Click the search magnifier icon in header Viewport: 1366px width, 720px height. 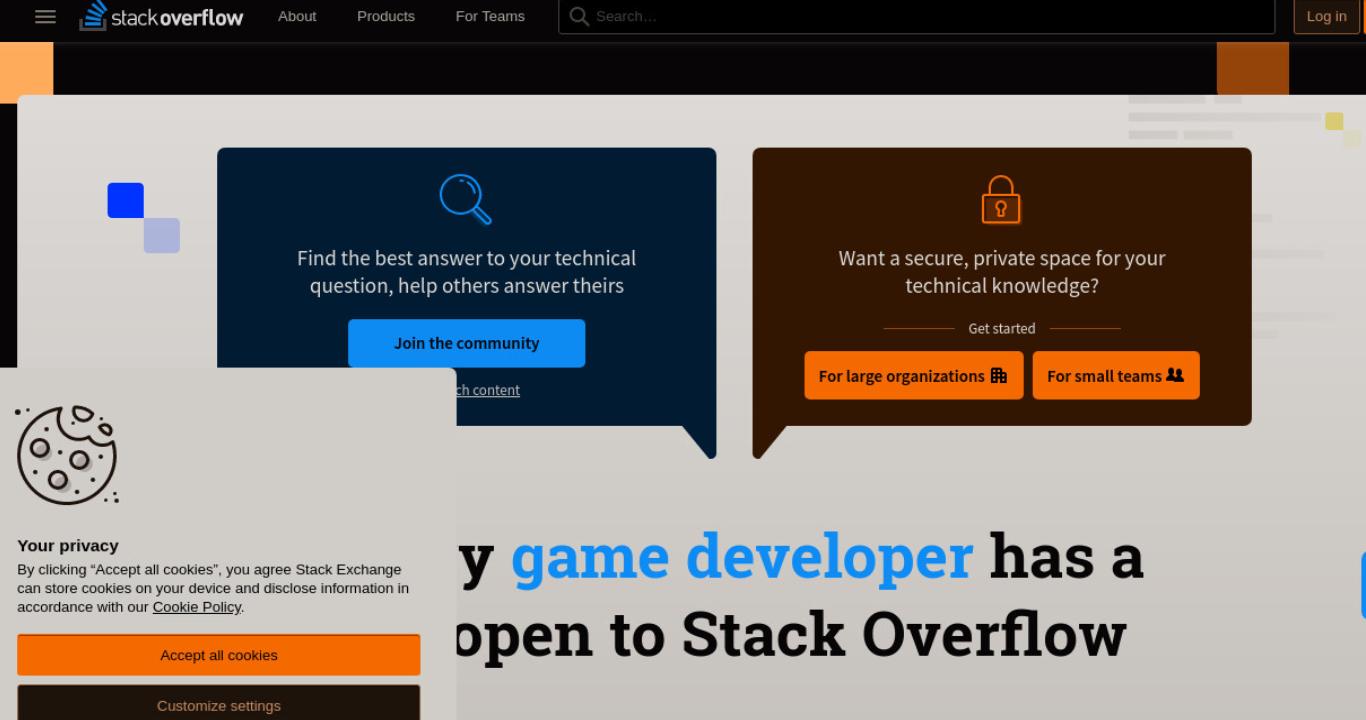coord(579,16)
